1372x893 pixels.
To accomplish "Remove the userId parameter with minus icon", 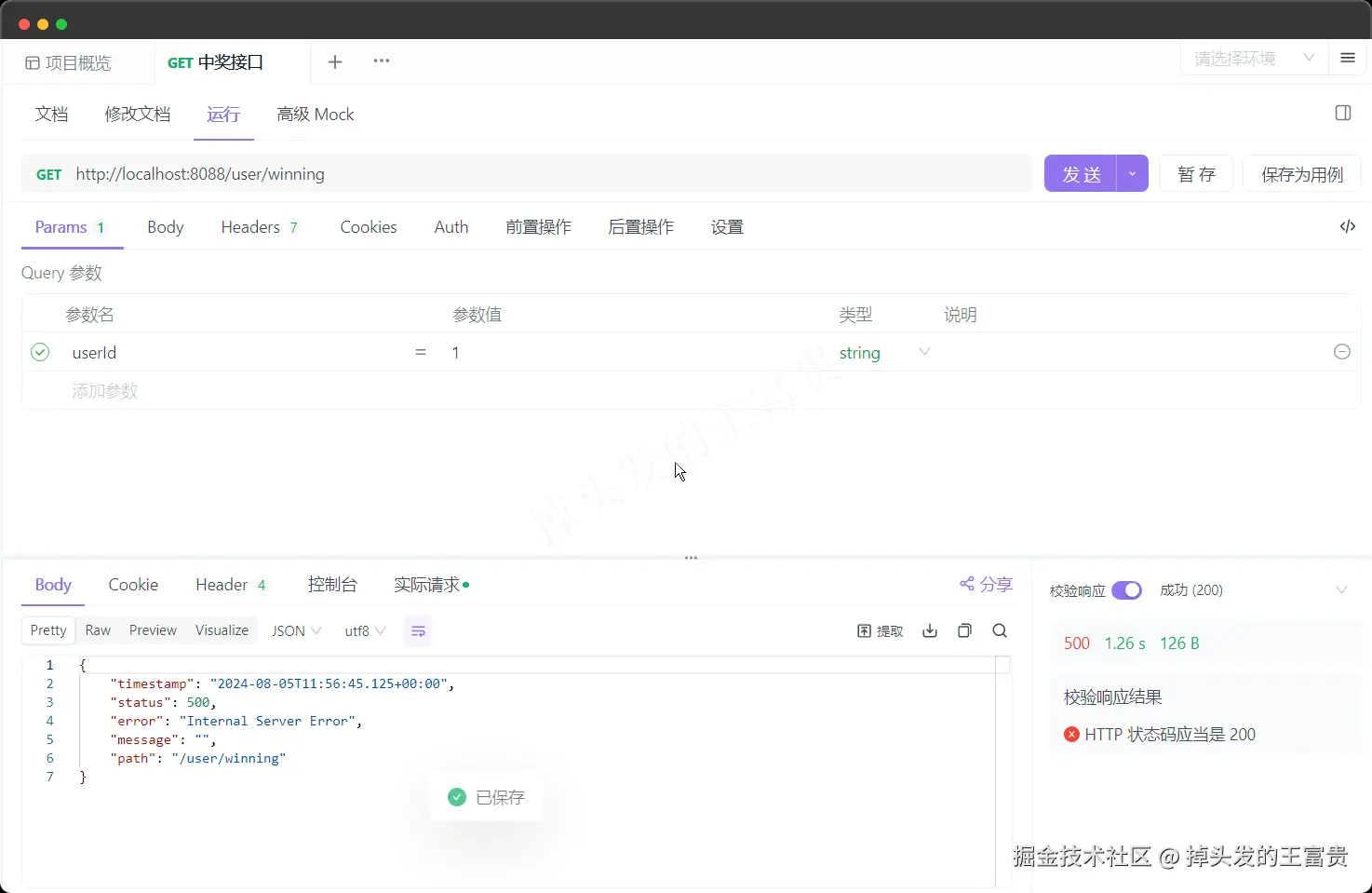I will [x=1342, y=352].
